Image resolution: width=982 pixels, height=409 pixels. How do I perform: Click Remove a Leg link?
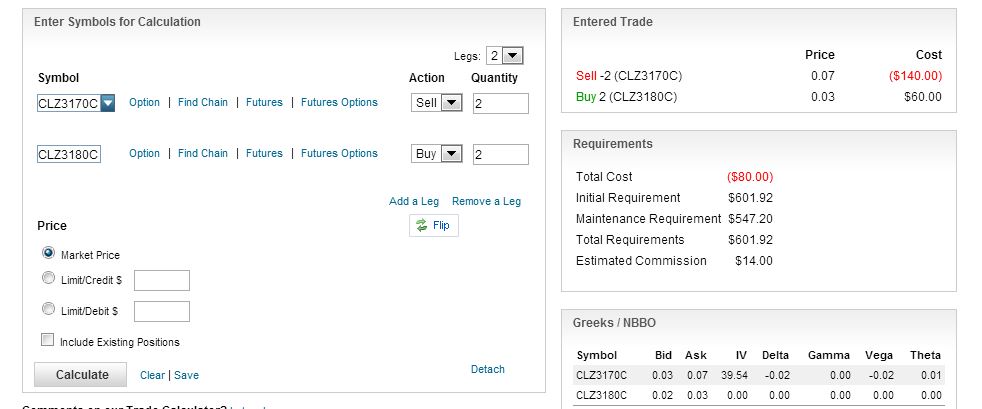(486, 201)
